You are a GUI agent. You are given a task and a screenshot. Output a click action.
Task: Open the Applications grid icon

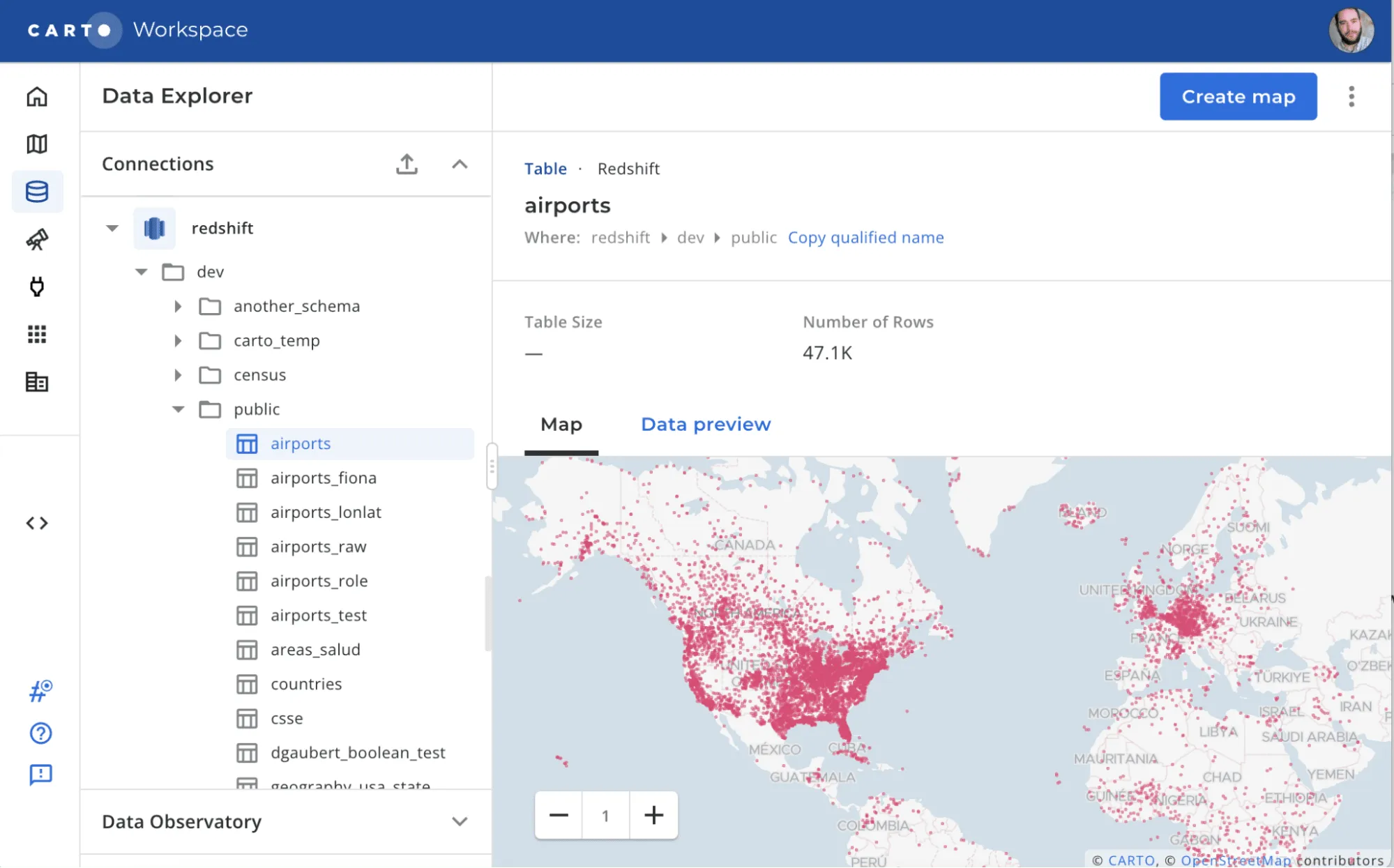click(x=38, y=335)
